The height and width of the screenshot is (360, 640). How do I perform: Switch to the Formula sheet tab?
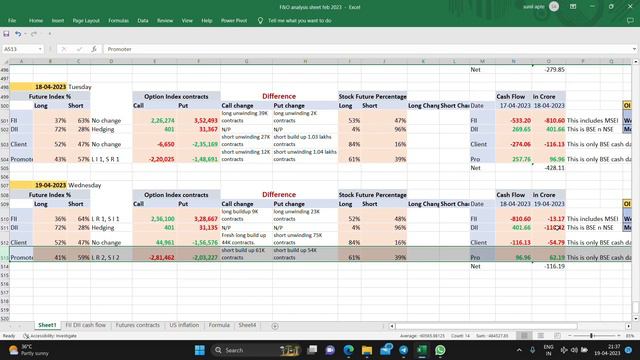219,325
